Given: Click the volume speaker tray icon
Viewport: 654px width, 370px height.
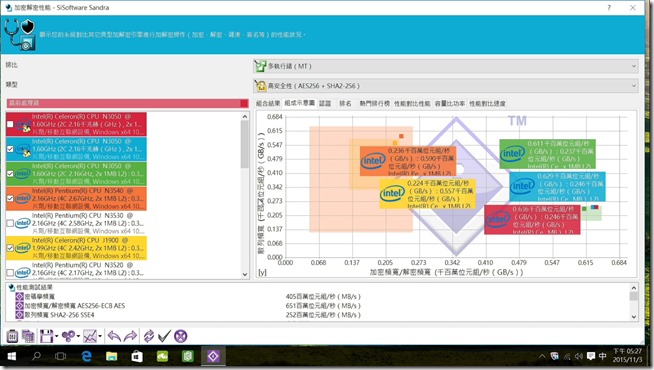Looking at the screenshot, I should [579, 356].
